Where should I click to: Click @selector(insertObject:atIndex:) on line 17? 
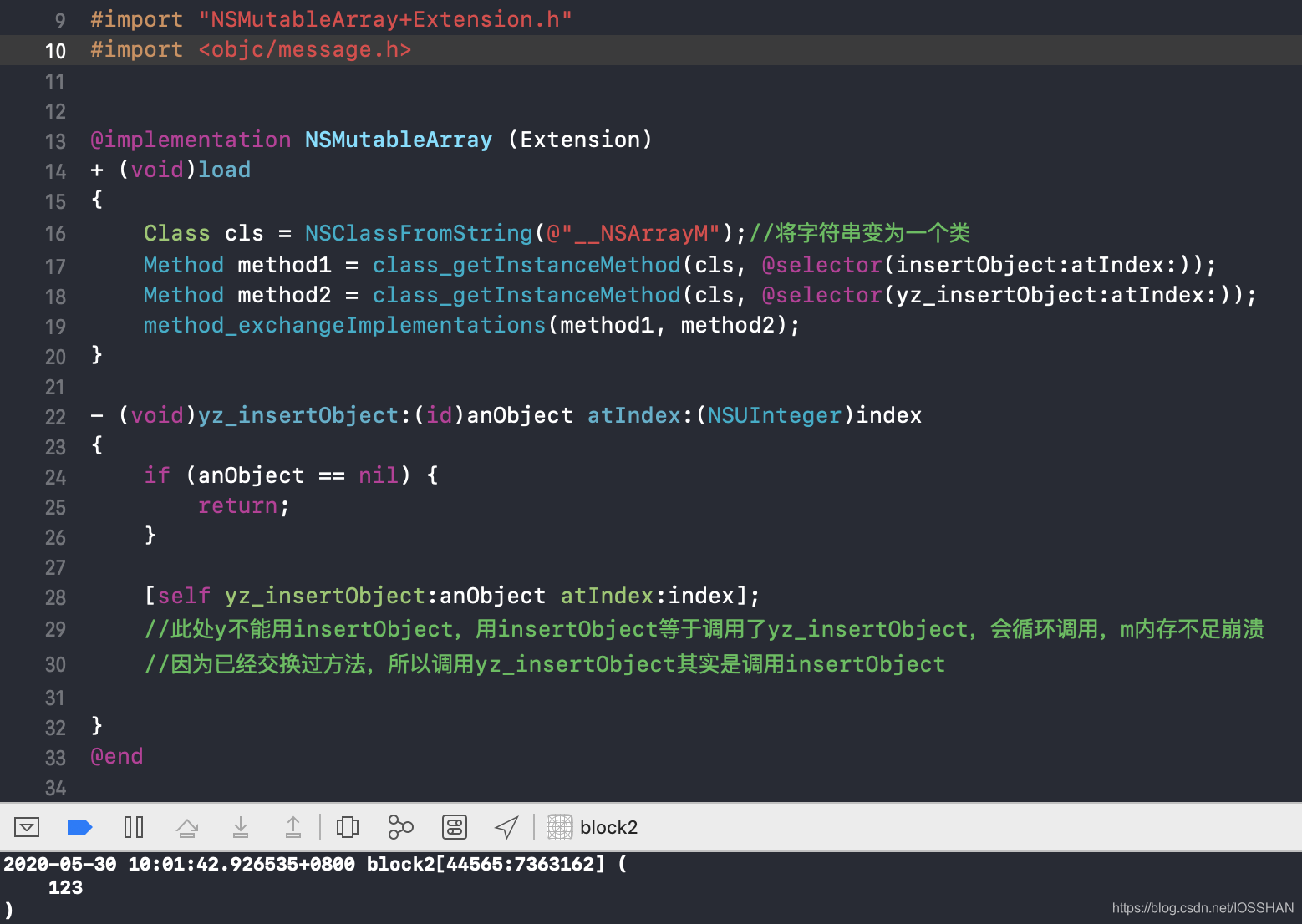coord(982,265)
